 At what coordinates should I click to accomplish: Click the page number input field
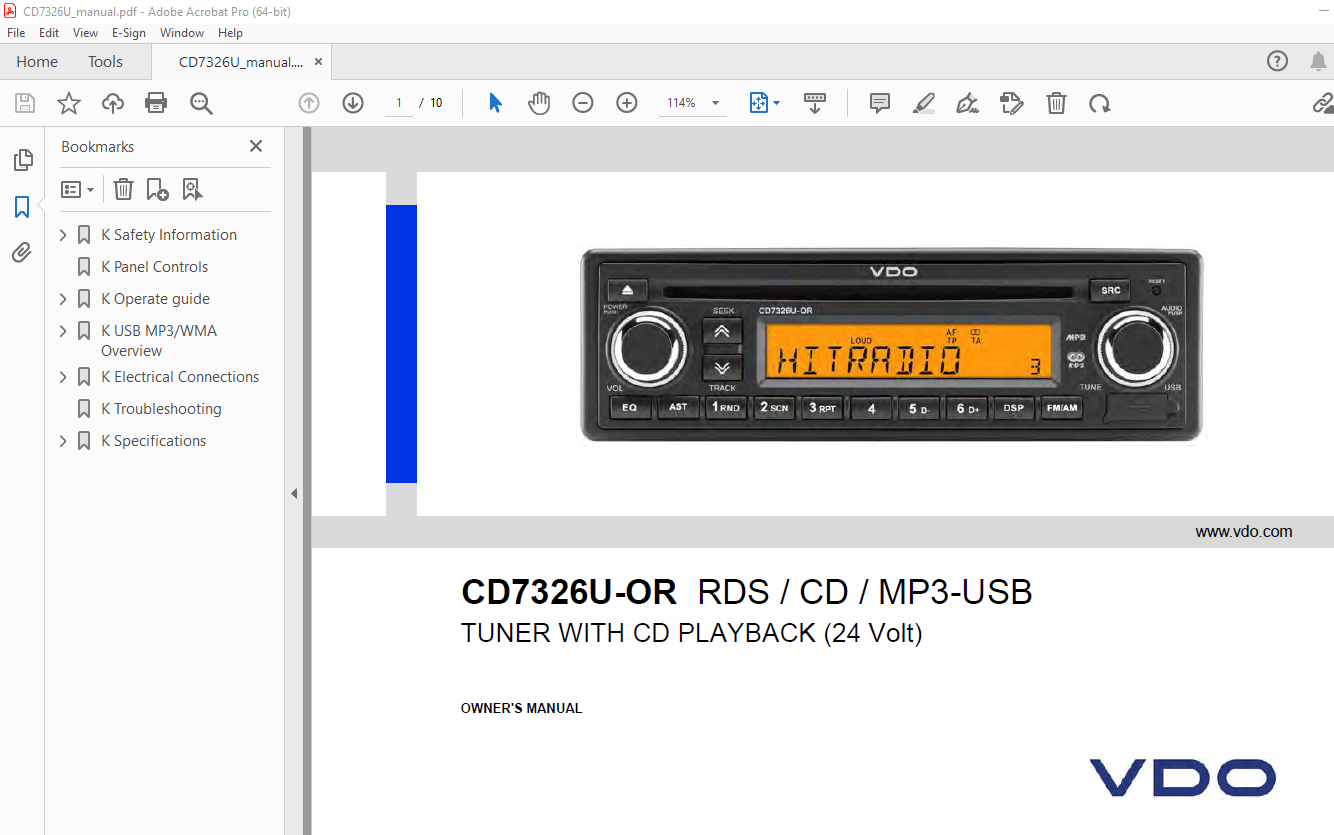(399, 103)
